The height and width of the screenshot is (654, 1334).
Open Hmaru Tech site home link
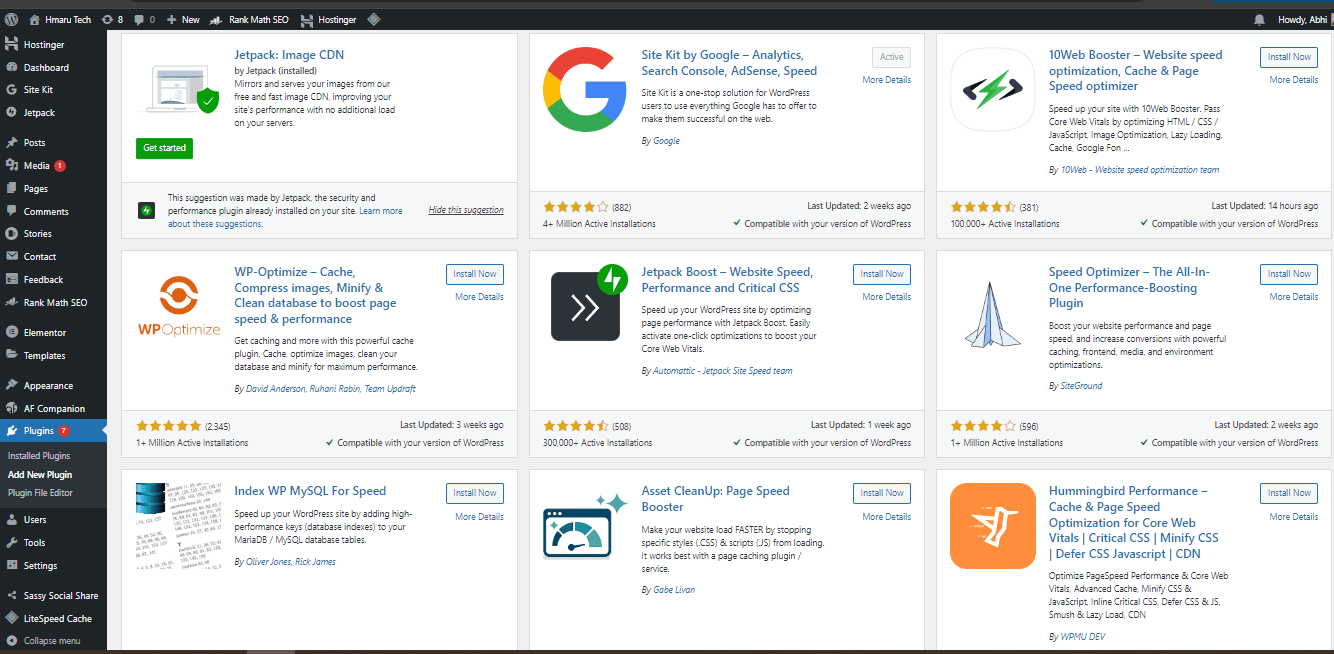(61, 19)
